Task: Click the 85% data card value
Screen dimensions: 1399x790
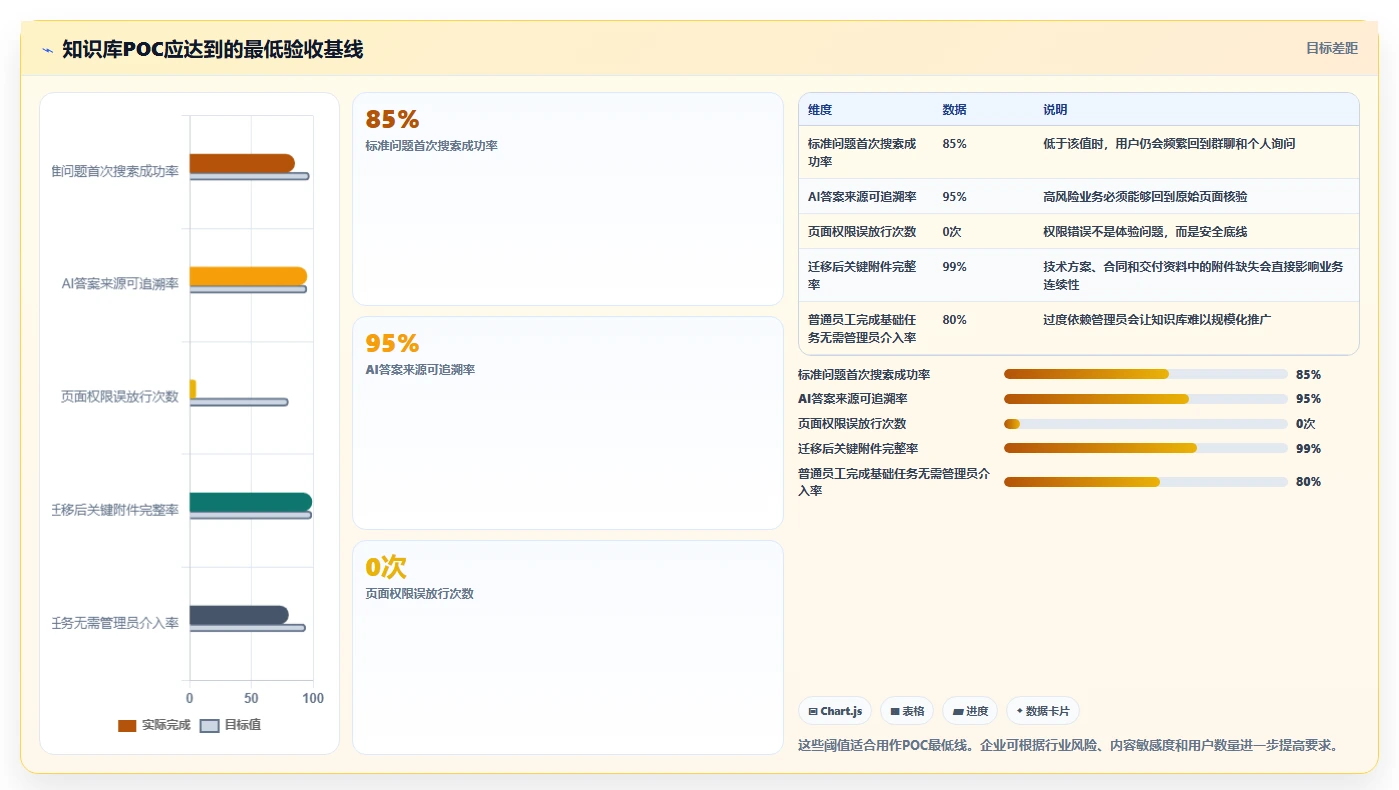Action: click(392, 120)
